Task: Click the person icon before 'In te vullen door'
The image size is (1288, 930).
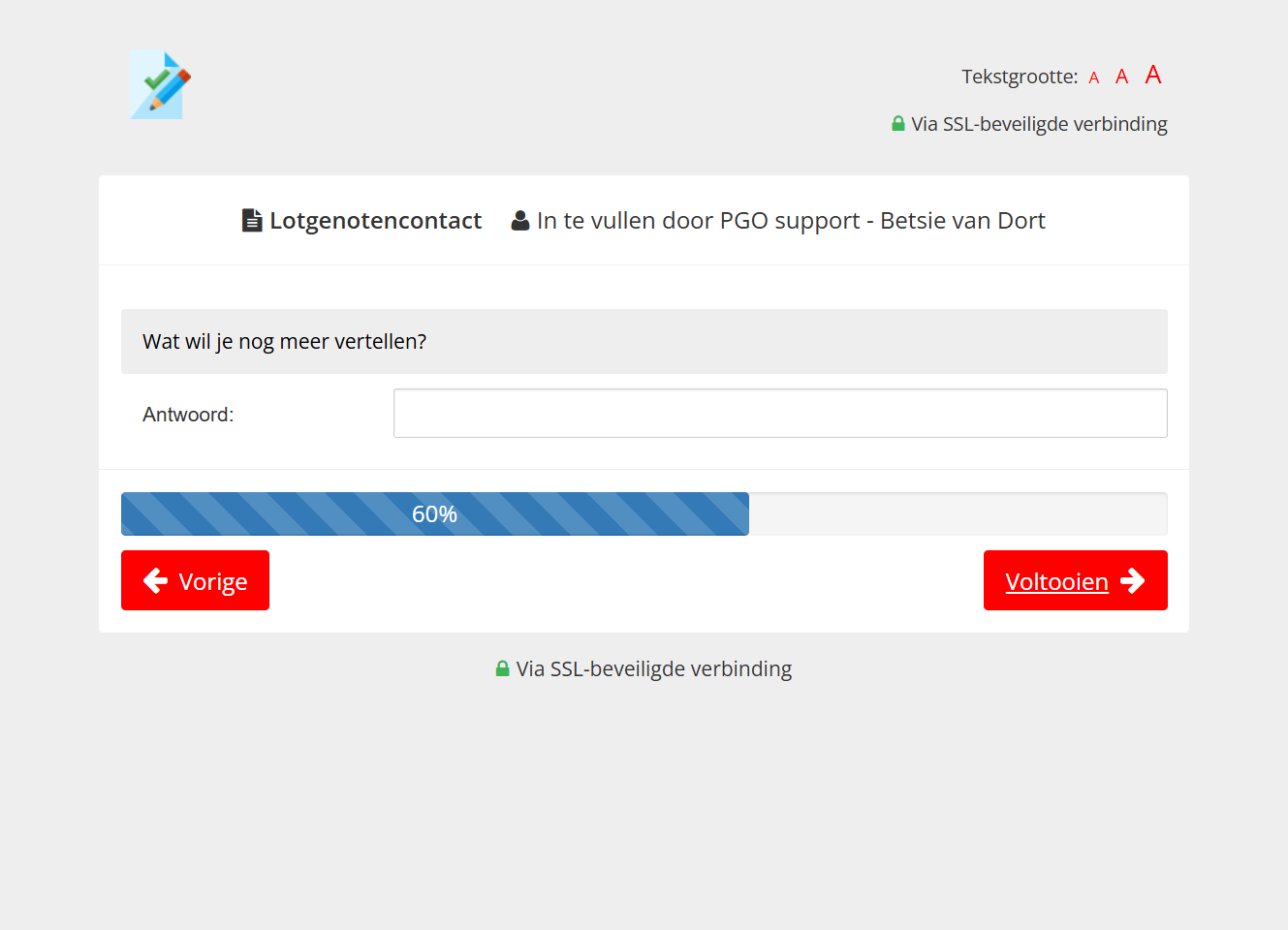Action: 520,221
